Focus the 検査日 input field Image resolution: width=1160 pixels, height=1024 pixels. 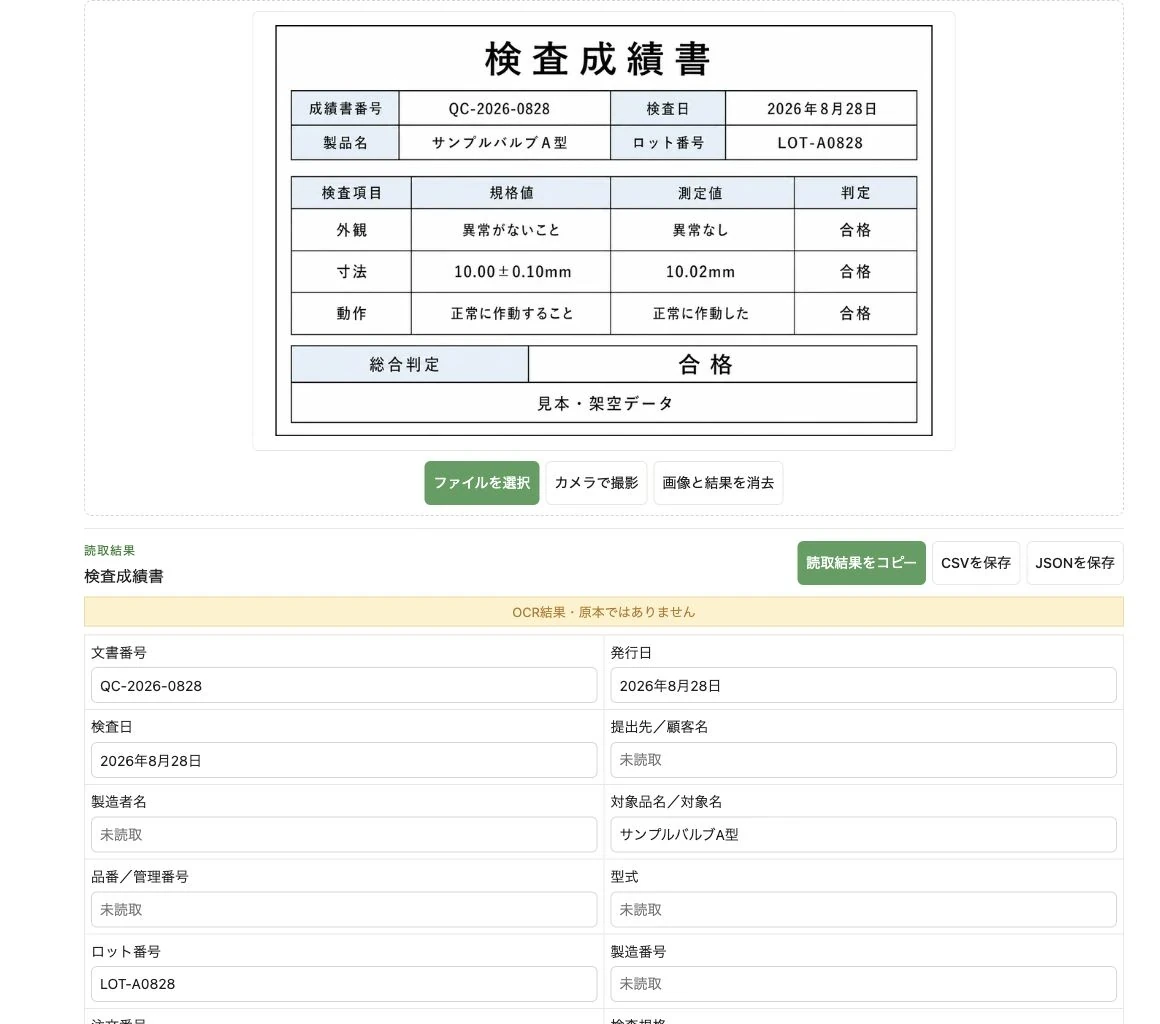click(x=344, y=761)
